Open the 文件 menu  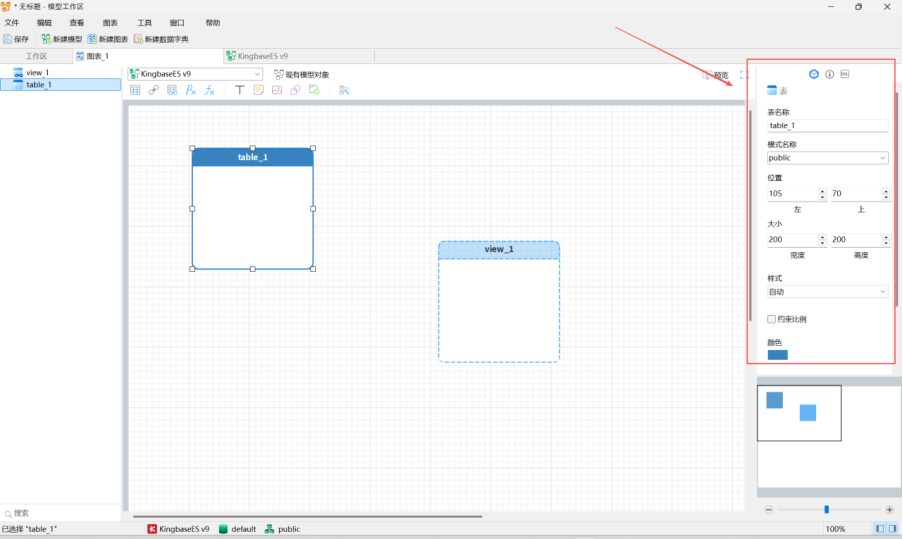pos(12,22)
